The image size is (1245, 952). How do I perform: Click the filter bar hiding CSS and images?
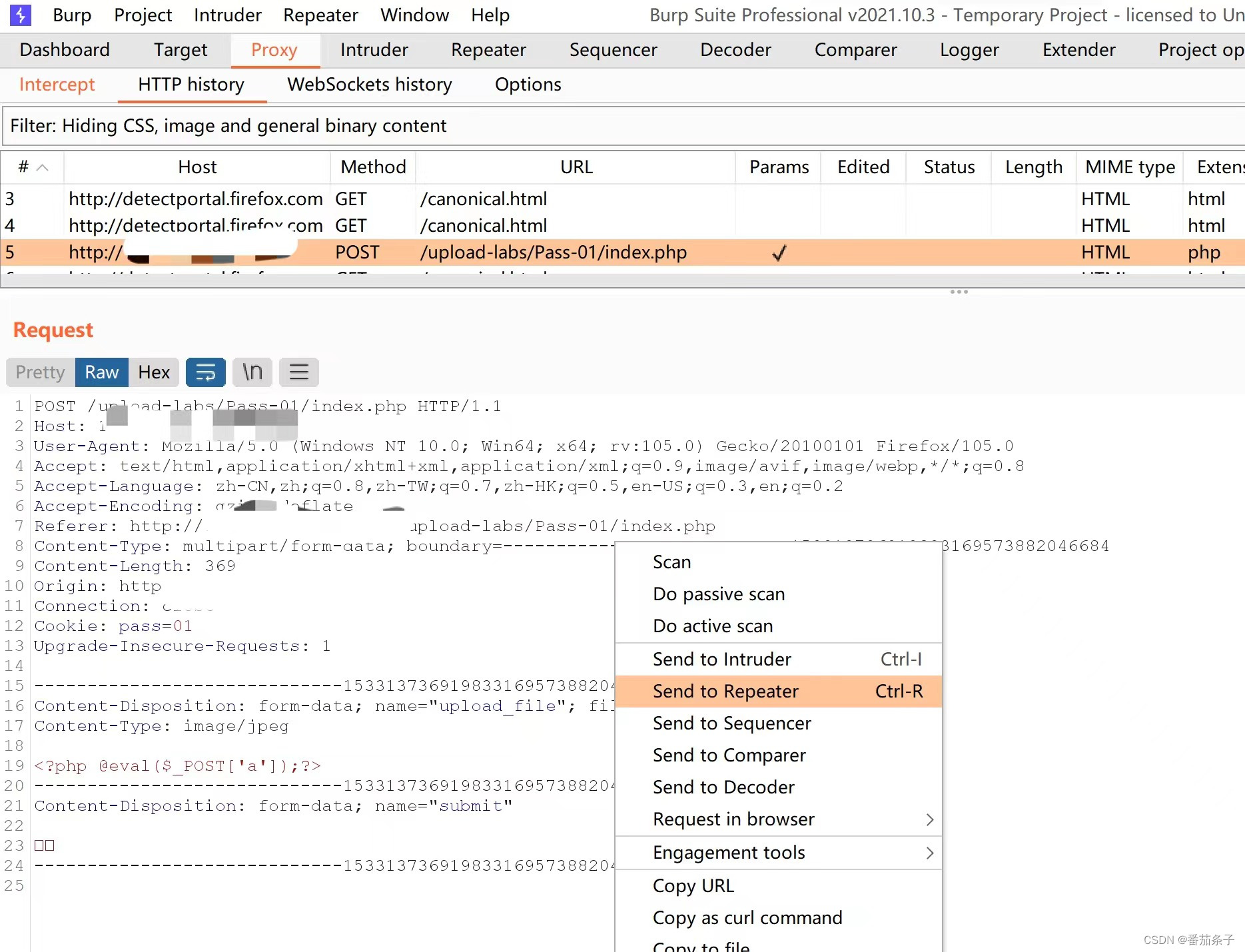623,126
